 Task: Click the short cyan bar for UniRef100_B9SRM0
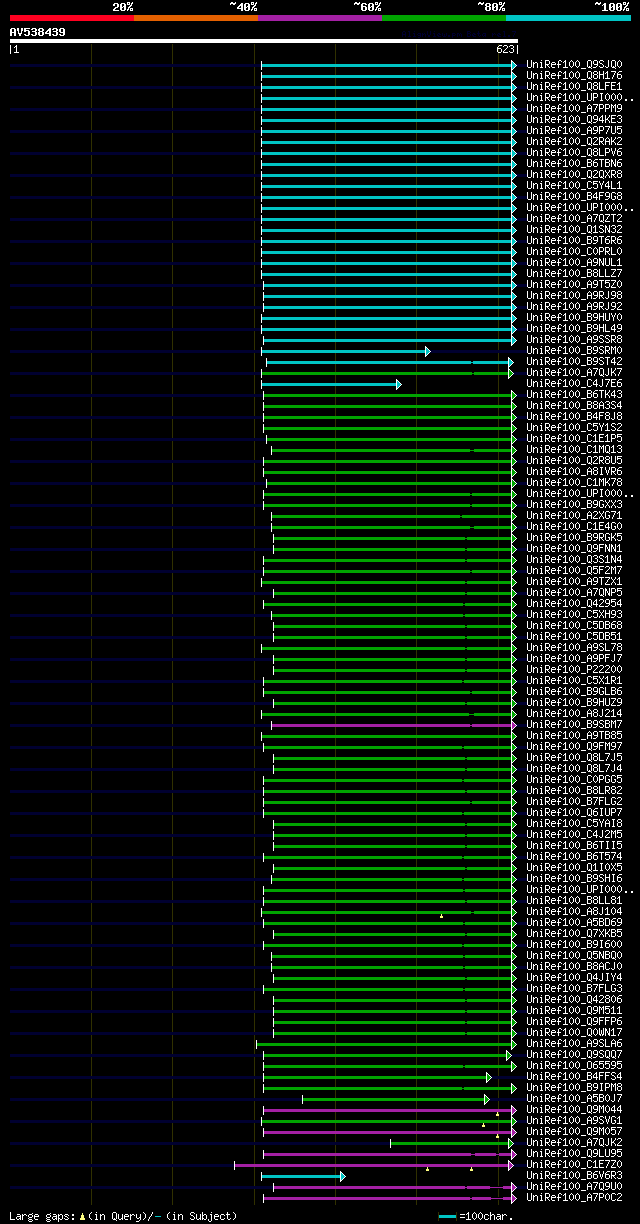click(346, 351)
